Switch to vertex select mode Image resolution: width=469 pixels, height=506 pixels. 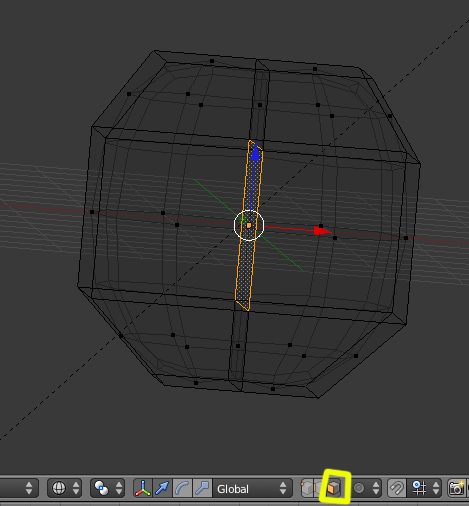pos(307,488)
